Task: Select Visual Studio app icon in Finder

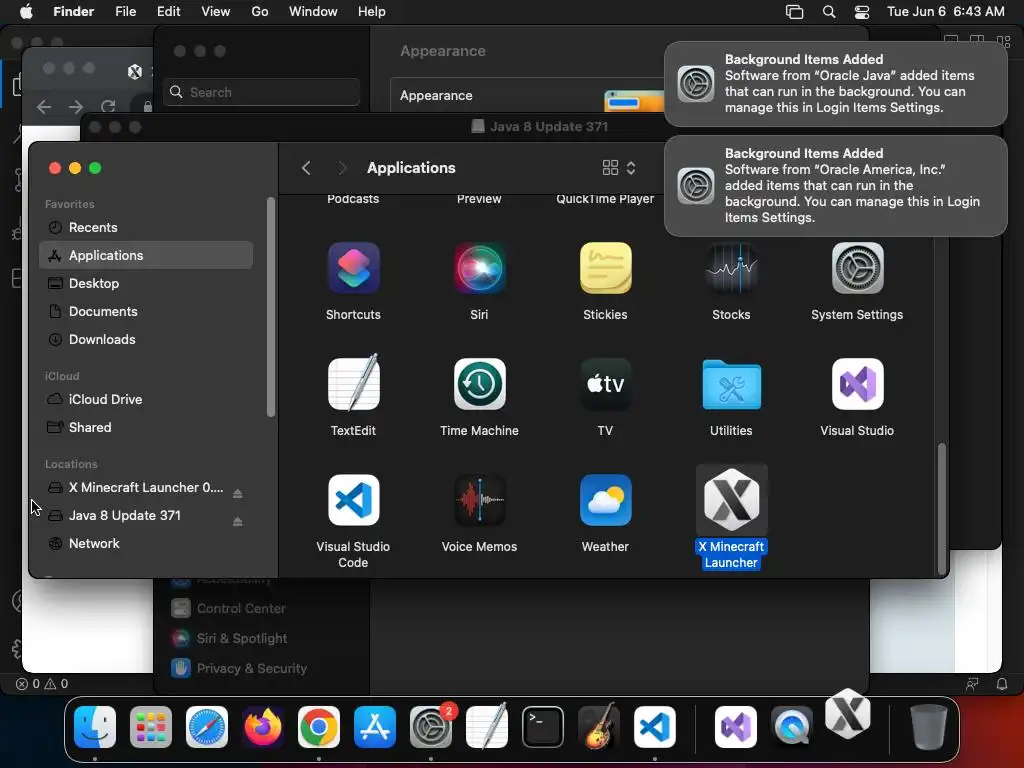Action: [857, 384]
